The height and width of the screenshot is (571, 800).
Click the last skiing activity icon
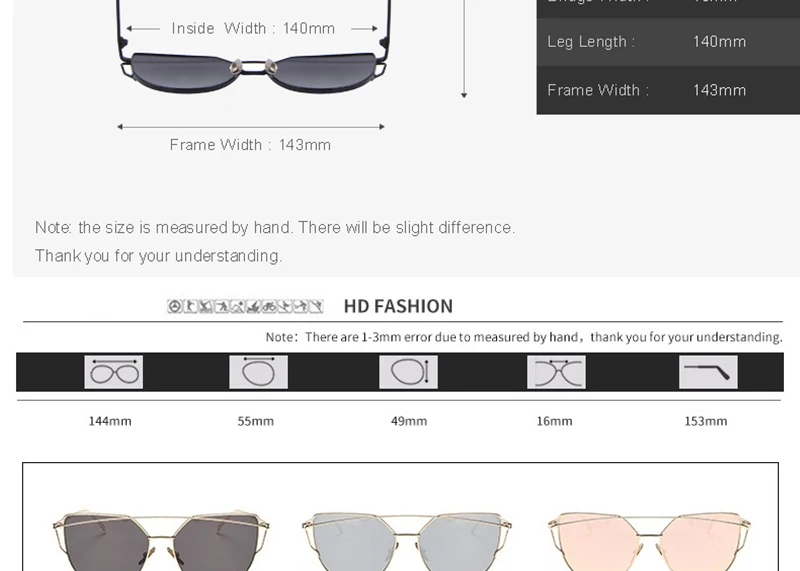point(316,306)
